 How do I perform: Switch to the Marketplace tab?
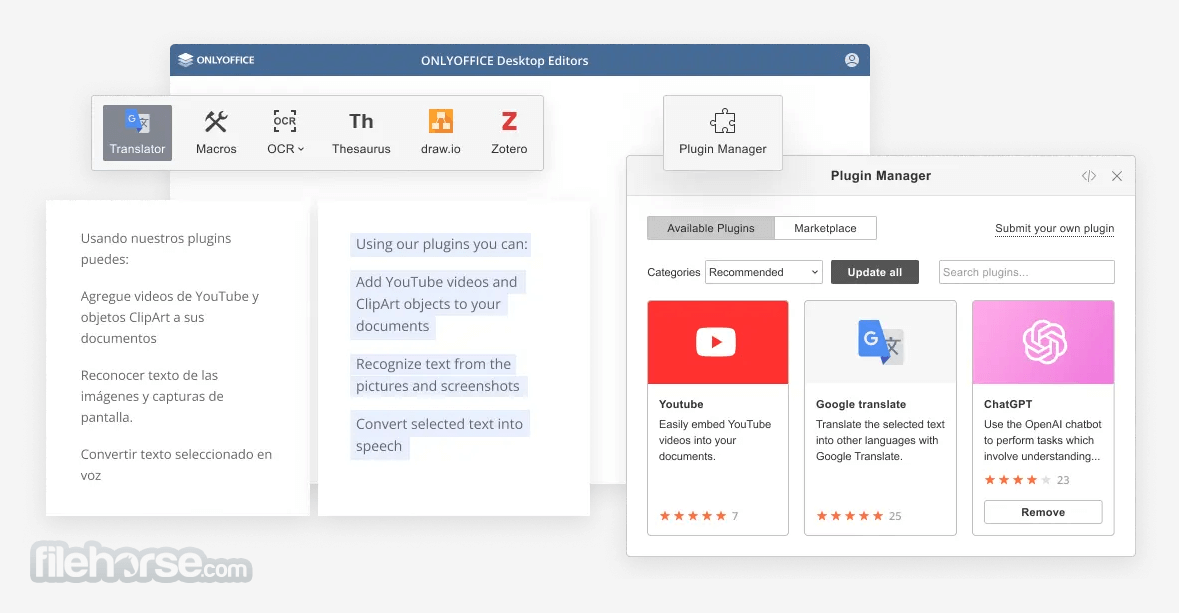pos(825,228)
